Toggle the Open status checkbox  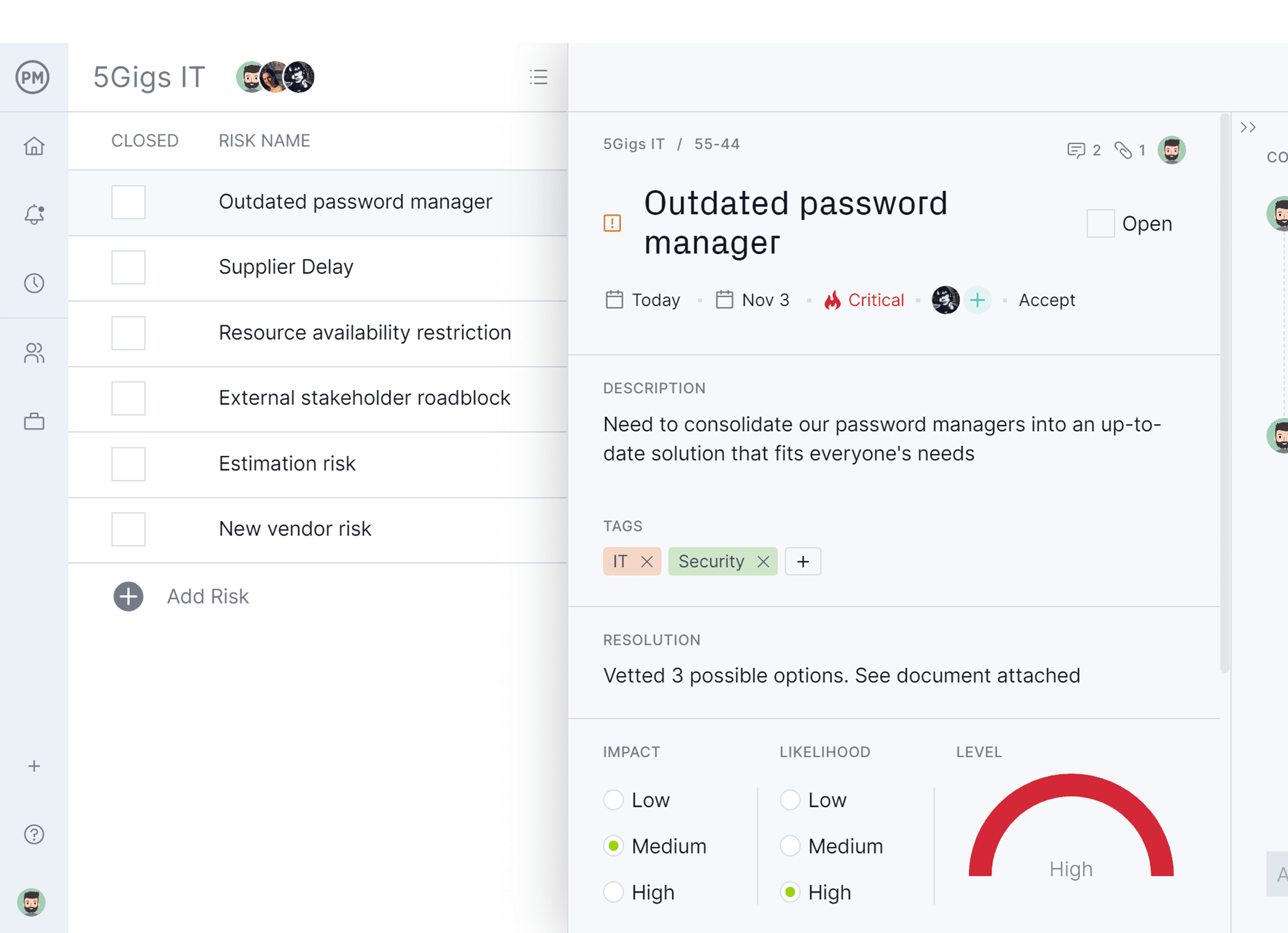[x=1100, y=224]
